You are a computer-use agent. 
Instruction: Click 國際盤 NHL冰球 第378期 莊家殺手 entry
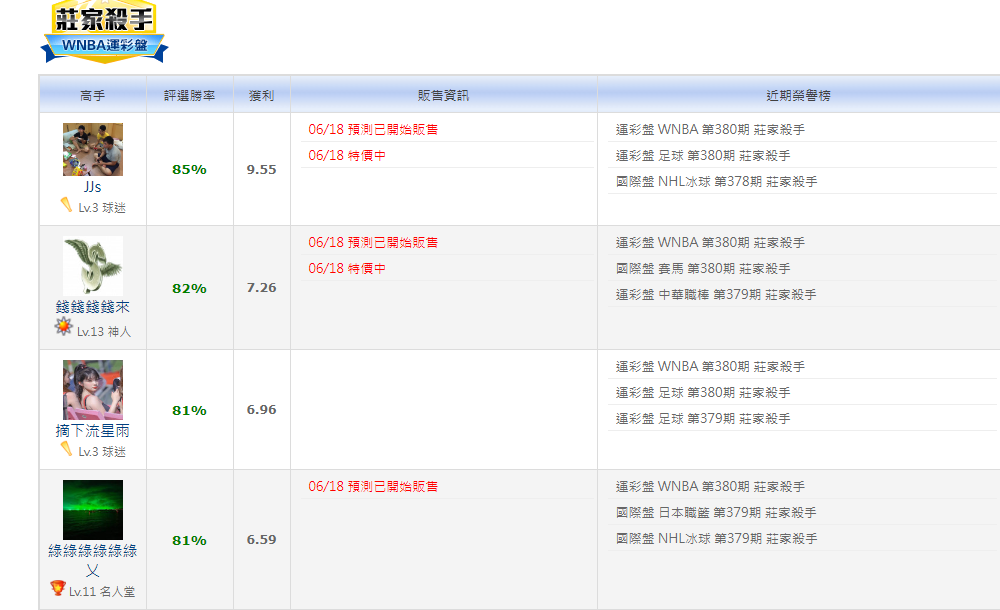click(x=716, y=182)
